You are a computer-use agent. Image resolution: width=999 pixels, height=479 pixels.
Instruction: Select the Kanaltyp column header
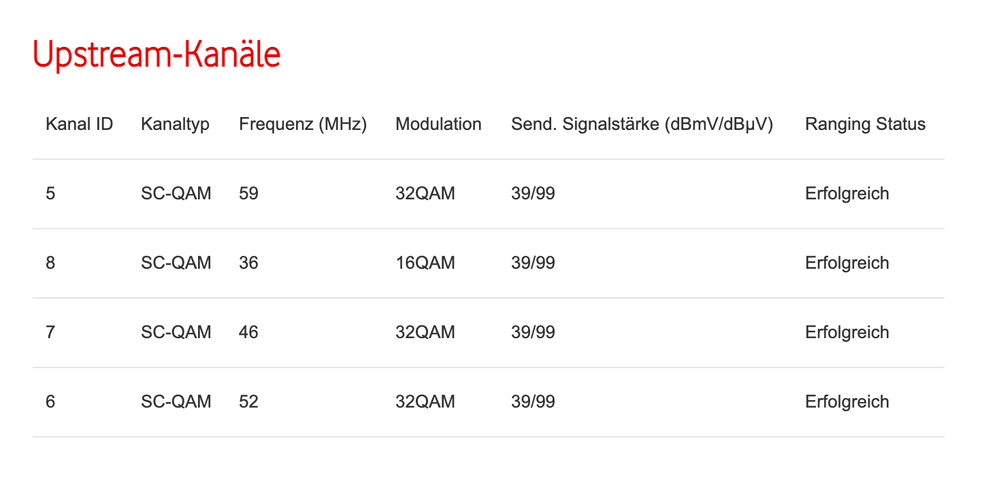[175, 125]
